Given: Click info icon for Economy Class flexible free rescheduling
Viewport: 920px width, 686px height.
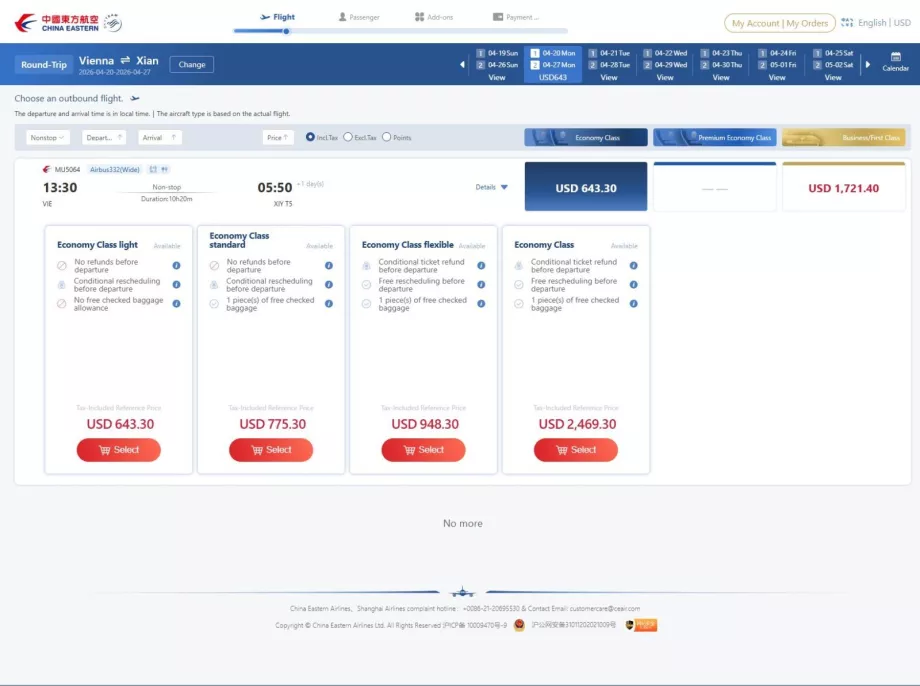Looking at the screenshot, I should point(481,285).
